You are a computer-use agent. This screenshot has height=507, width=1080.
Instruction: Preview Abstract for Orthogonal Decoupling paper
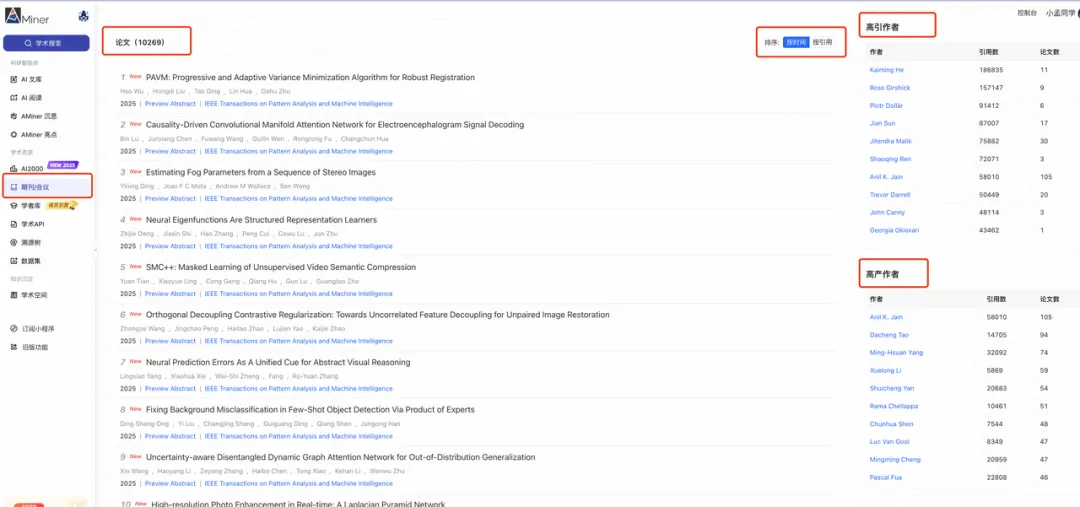tap(170, 342)
